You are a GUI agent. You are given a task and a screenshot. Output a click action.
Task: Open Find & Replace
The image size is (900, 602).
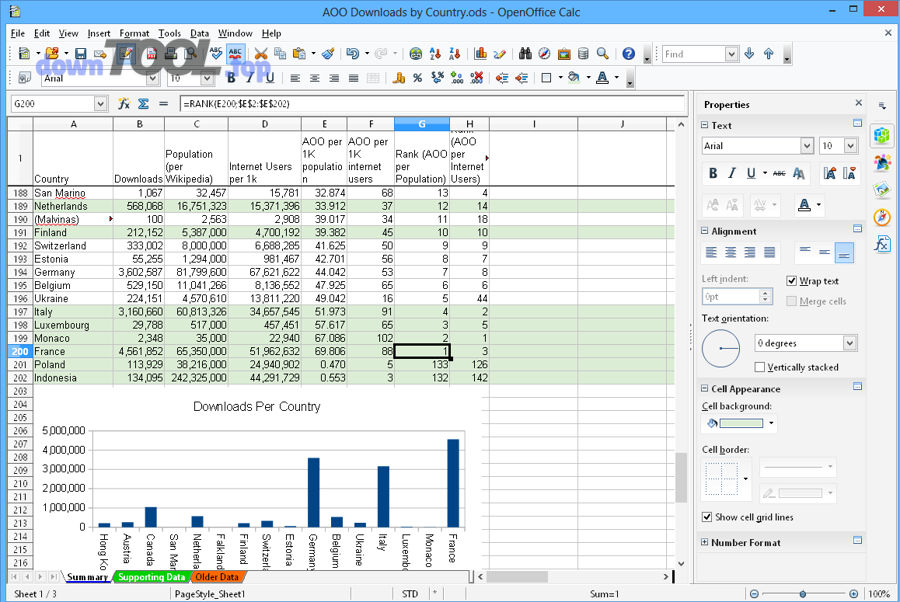coord(524,53)
